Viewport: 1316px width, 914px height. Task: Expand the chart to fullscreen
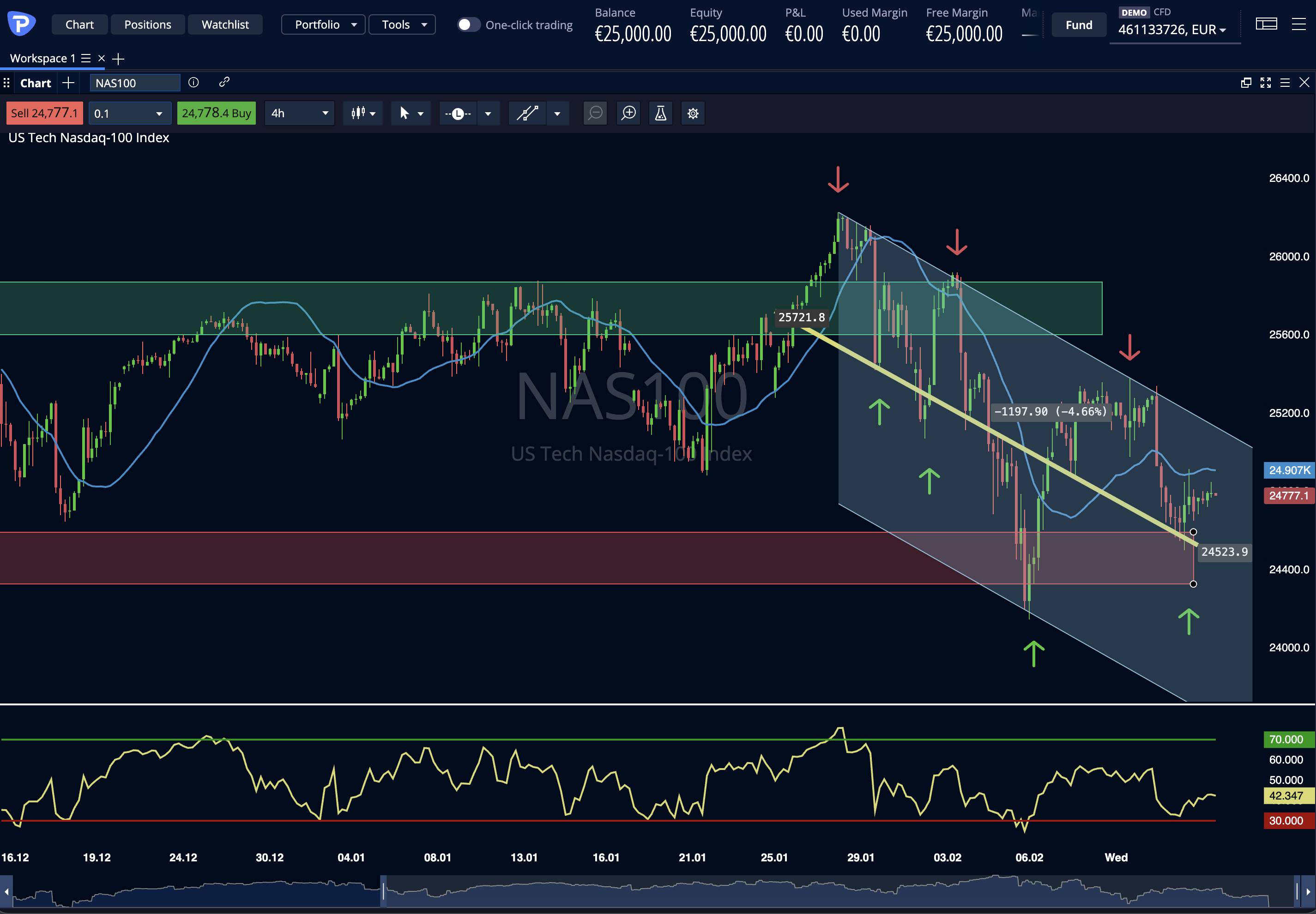coord(1265,83)
